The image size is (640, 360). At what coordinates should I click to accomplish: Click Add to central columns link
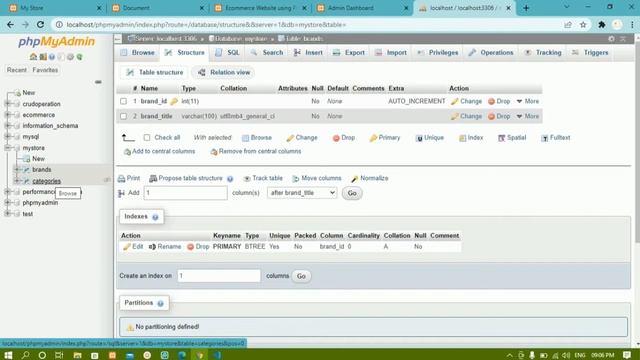[x=159, y=151]
